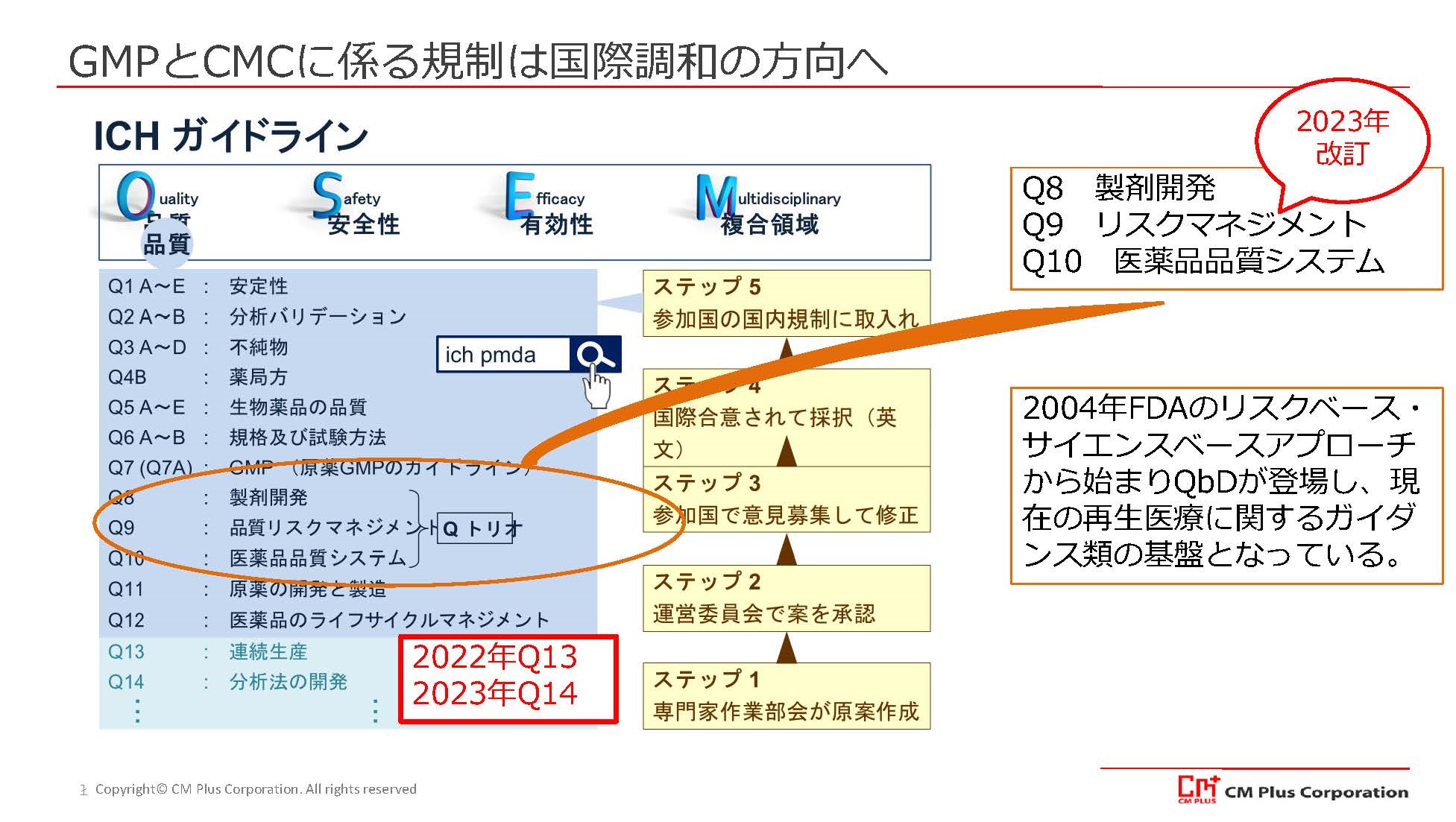This screenshot has height=822, width=1456.
Task: Click the 品質 highlighted circle label
Action: click(x=166, y=244)
